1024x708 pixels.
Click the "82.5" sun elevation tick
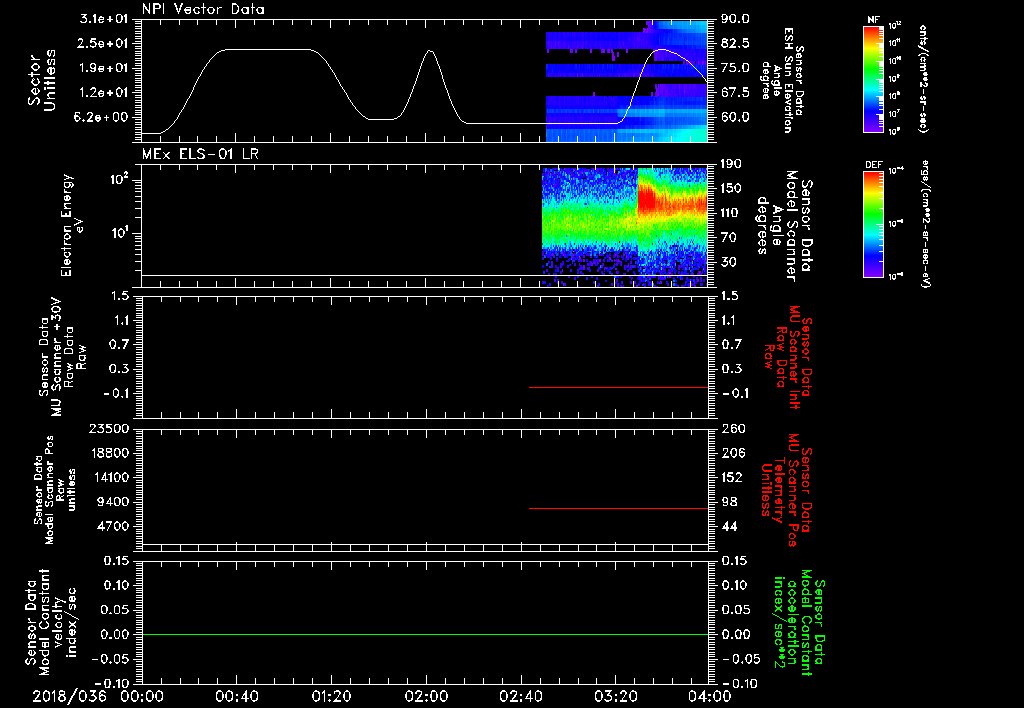pyautogui.click(x=735, y=43)
